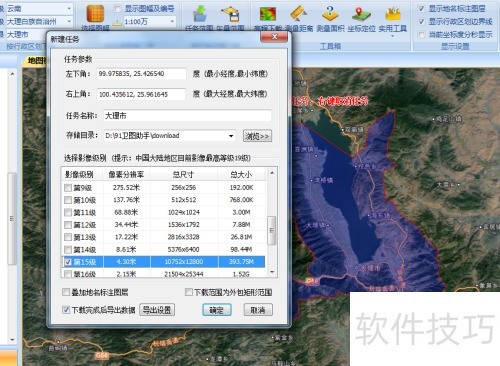
Task: Open the 大理白族自治州 prefecture dropdown
Action: coord(69,22)
